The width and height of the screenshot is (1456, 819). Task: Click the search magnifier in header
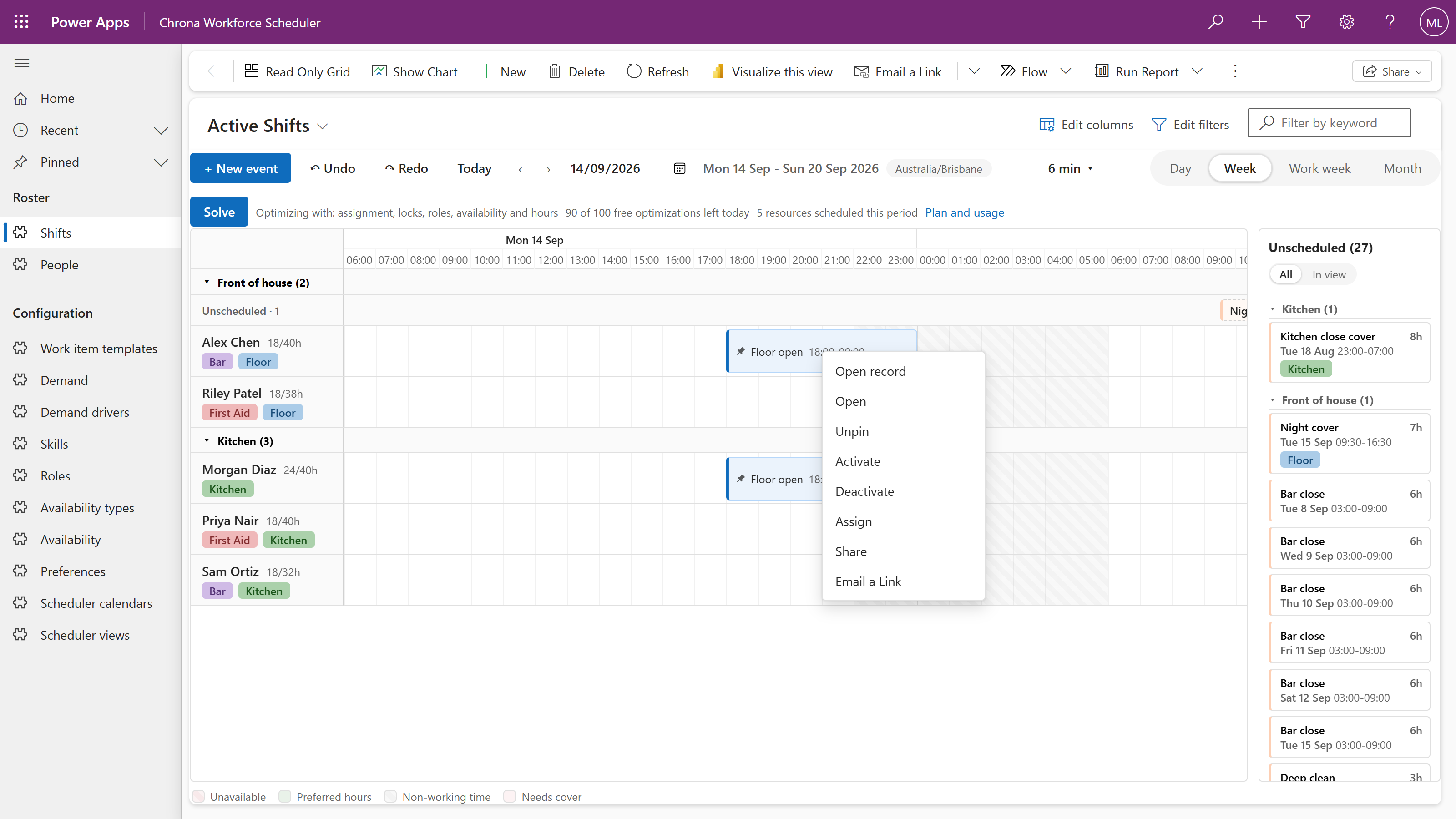pyautogui.click(x=1215, y=22)
